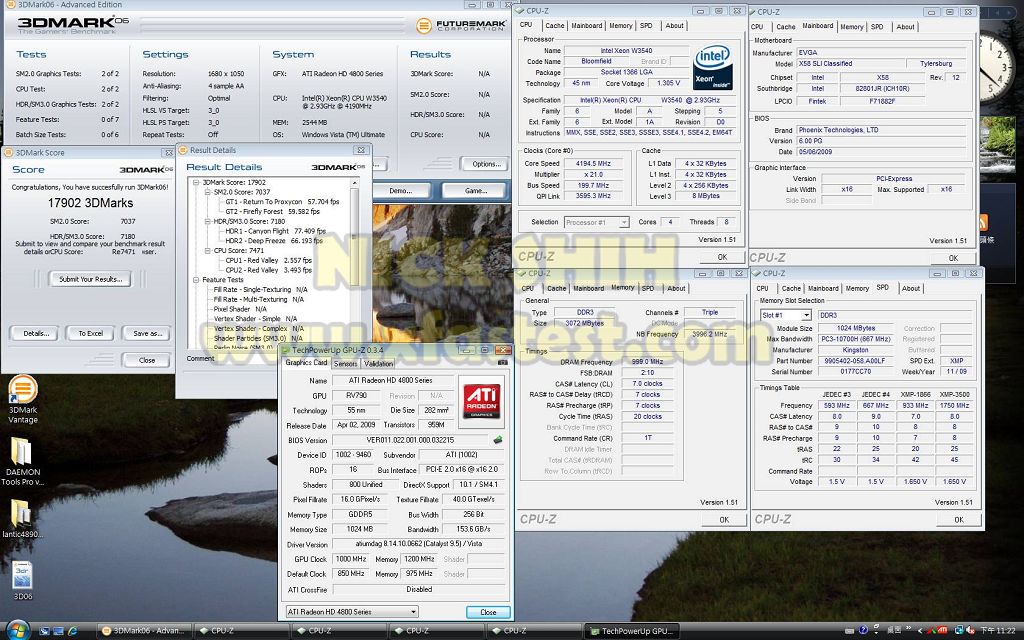Image resolution: width=1024 pixels, height=640 pixels.
Task: Click the BIOS save chip icon in GPU-Z
Action: coord(498,440)
